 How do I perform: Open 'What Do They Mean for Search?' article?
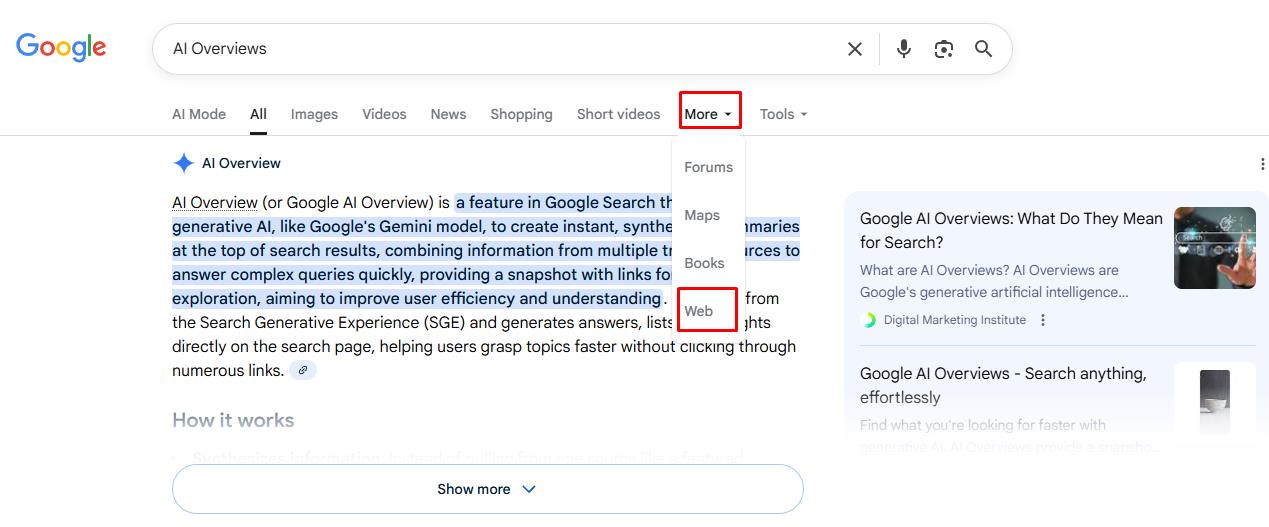[x=1011, y=230]
